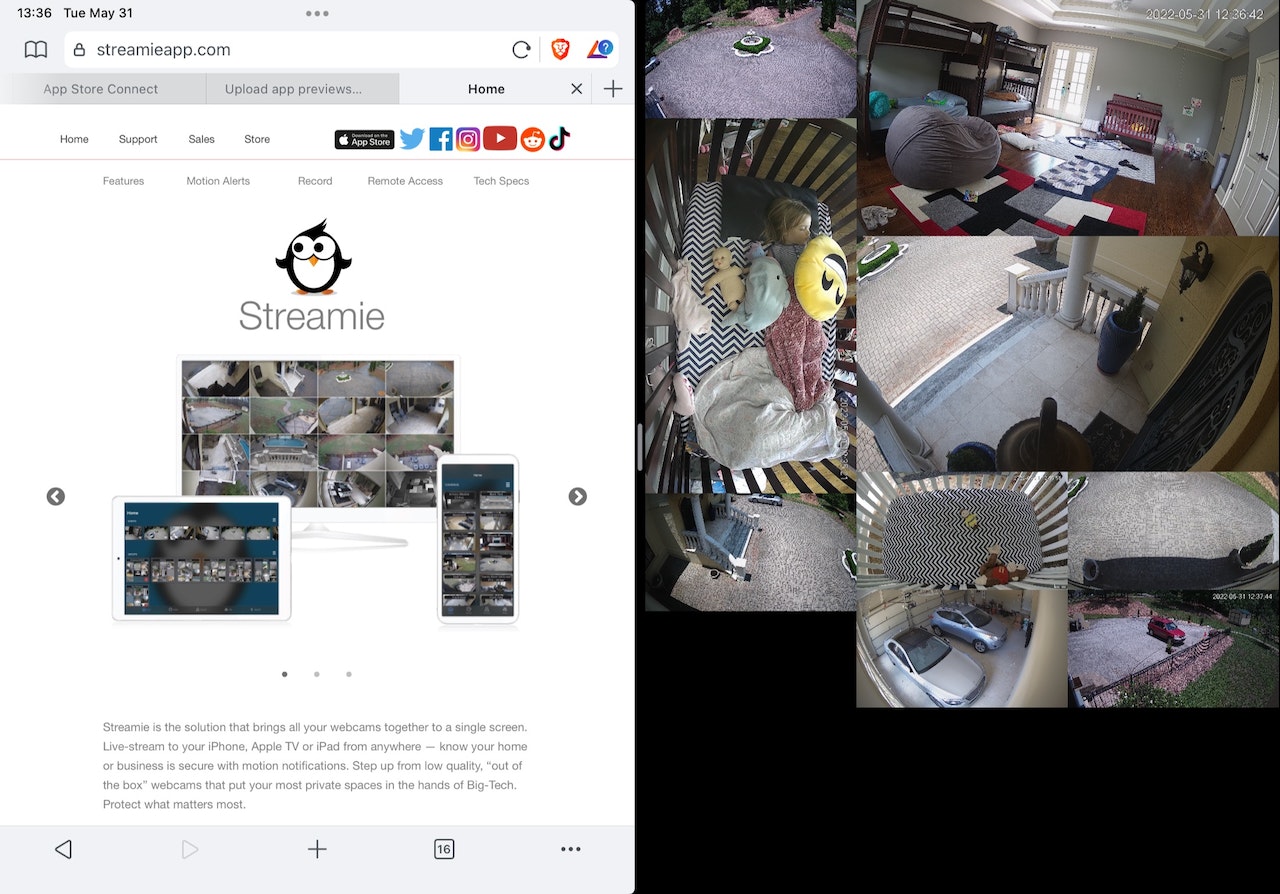Click the forward arrow in bottom toolbar
Viewport: 1280px width, 894px height.
tap(190, 849)
